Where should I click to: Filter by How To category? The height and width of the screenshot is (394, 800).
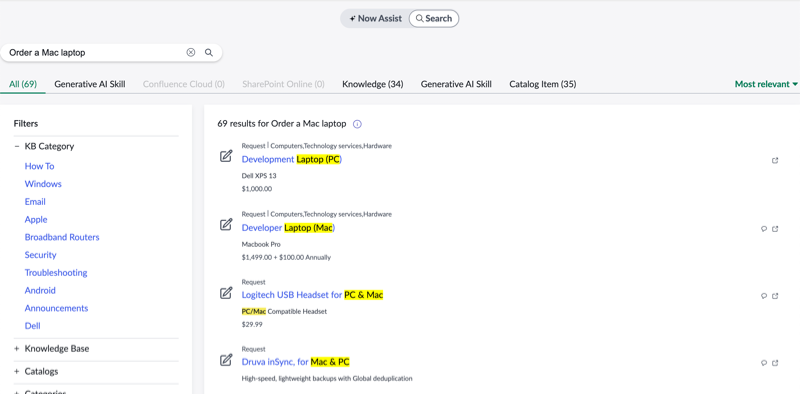[x=39, y=166]
